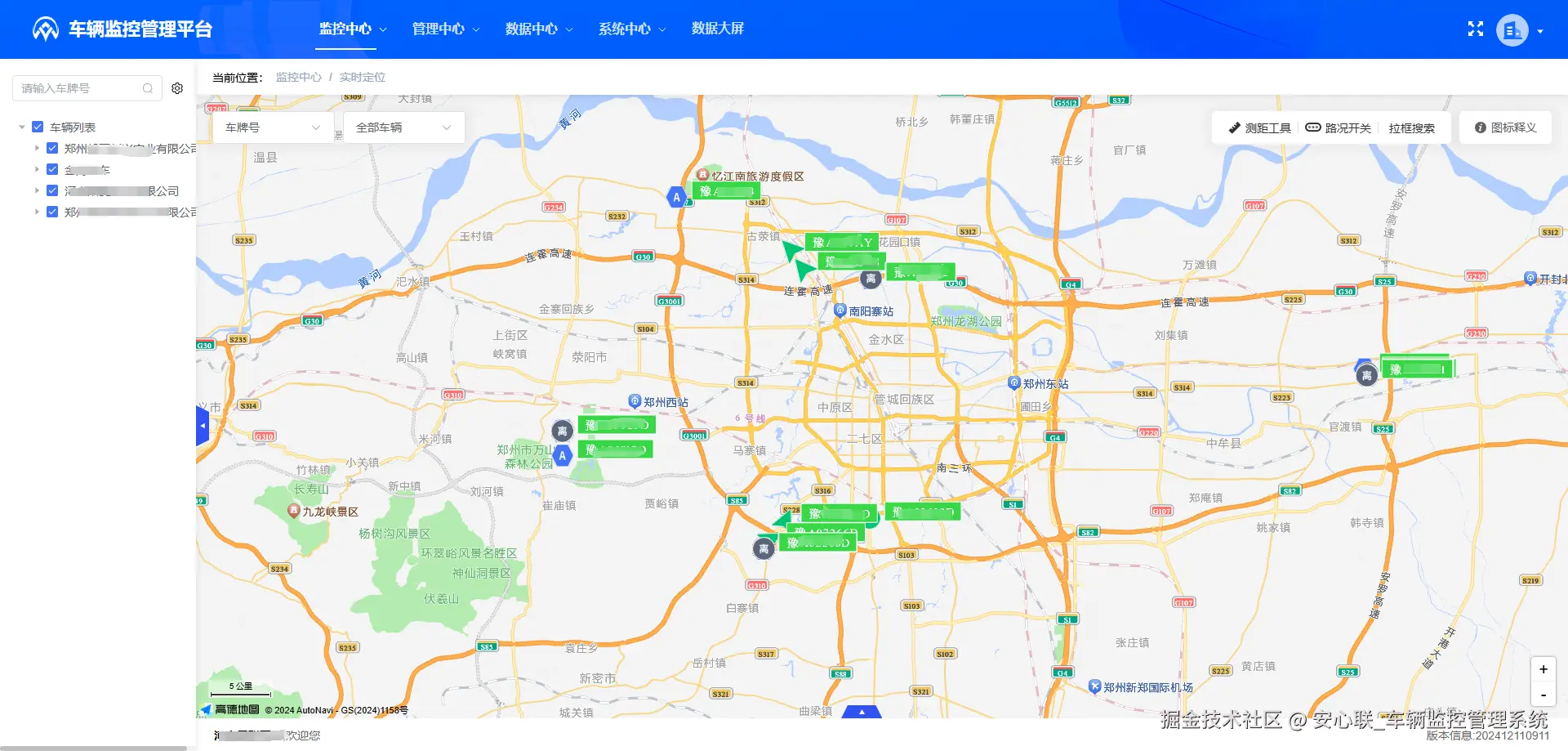
Task: Click offline vehicle marker south of 贾峪镇
Action: pos(764,548)
